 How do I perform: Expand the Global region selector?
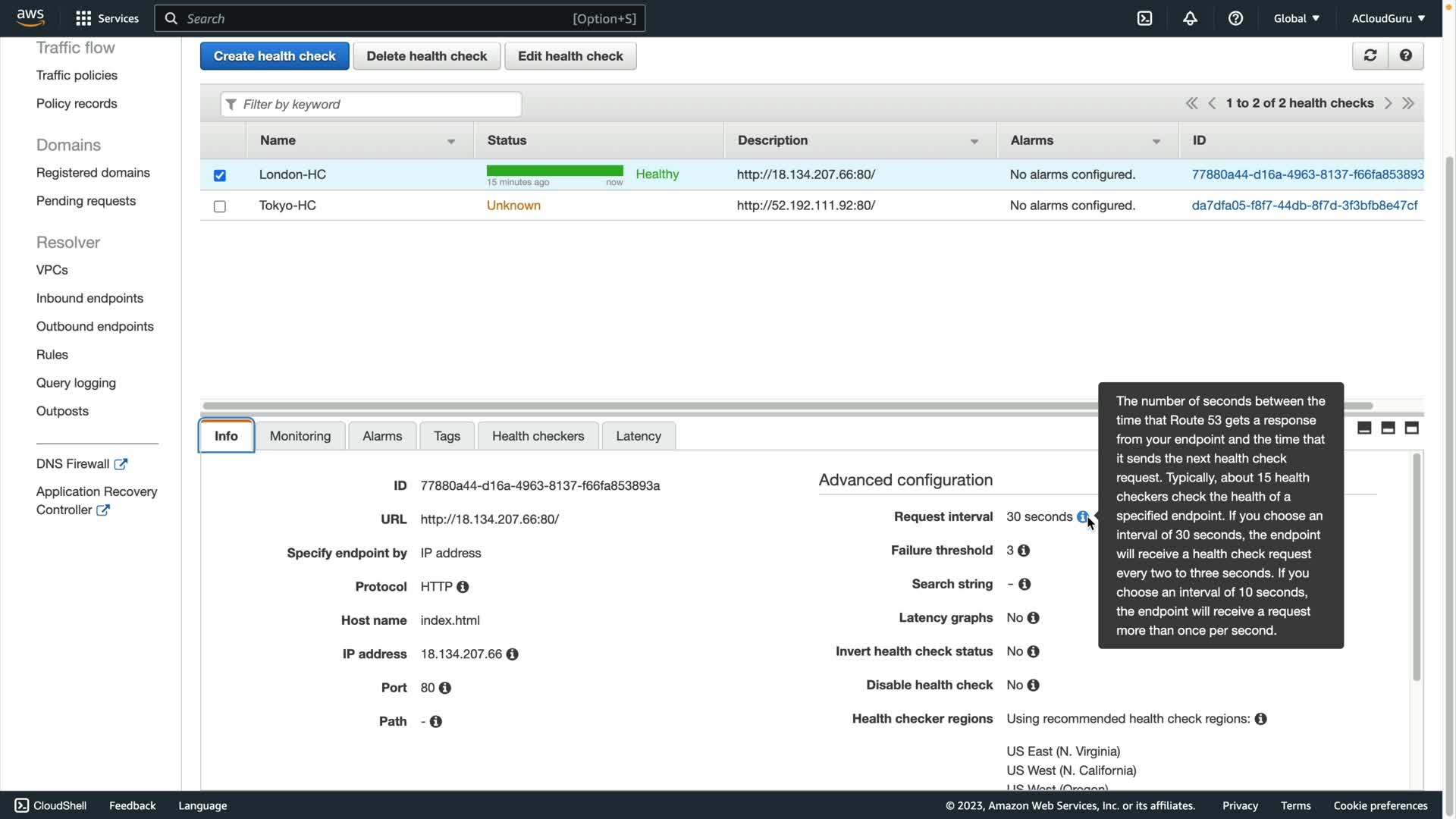tap(1296, 18)
